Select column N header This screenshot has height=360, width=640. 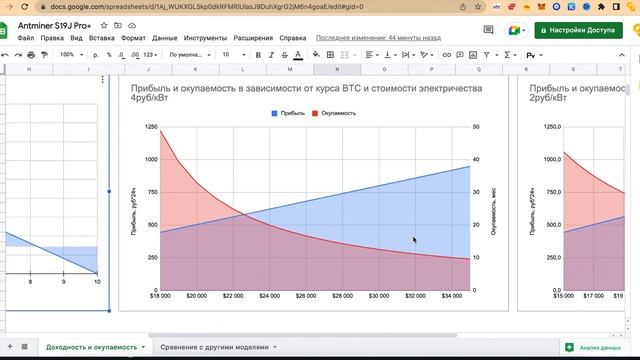tap(337, 69)
